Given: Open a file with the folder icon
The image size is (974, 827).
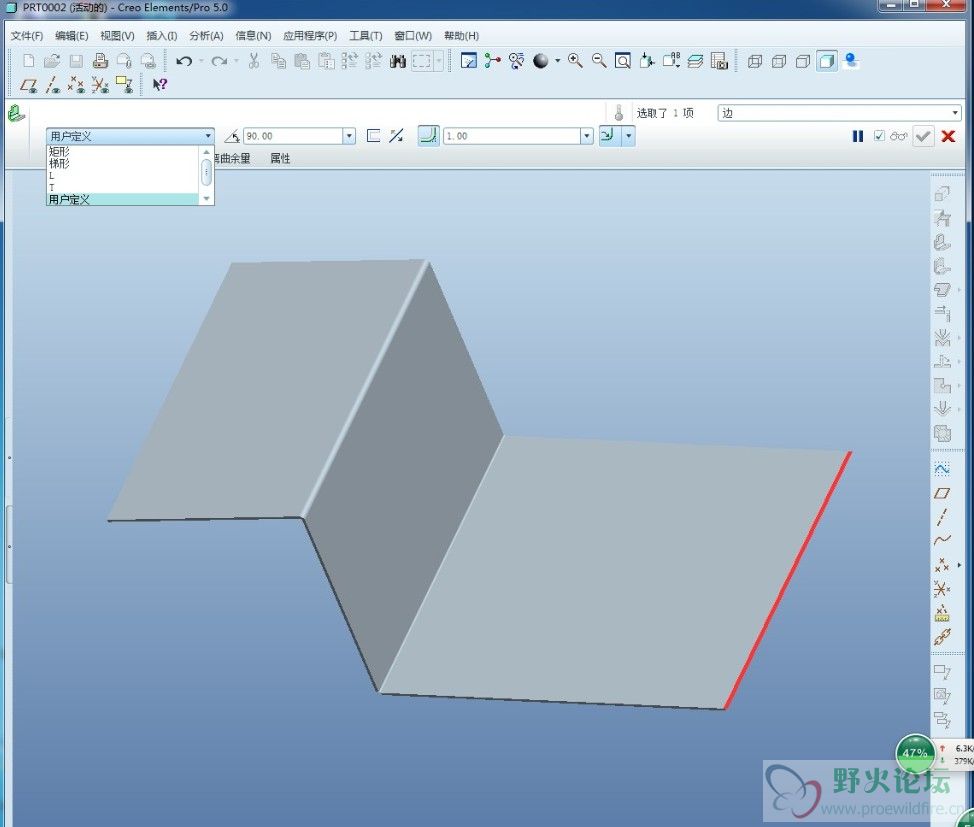Looking at the screenshot, I should pos(52,61).
